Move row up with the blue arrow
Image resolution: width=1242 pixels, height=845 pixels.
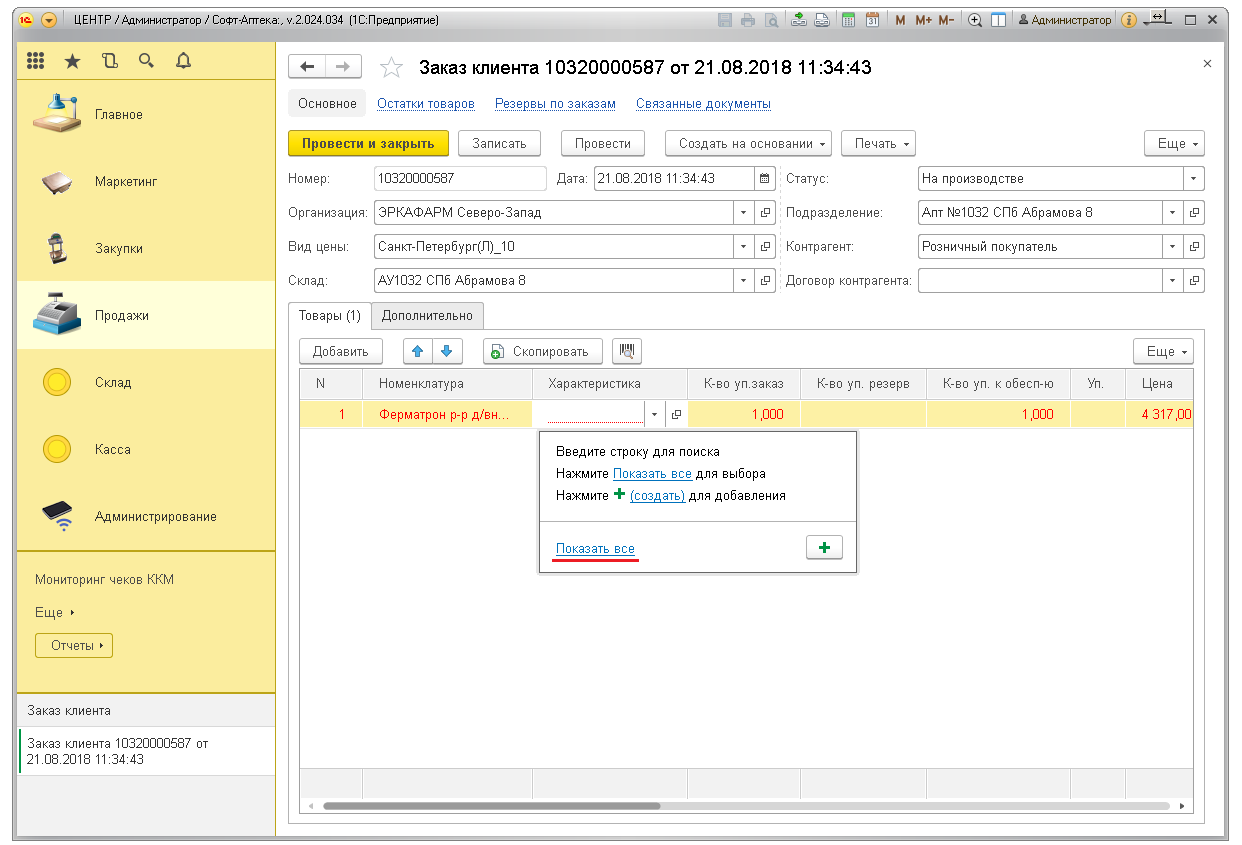click(x=418, y=351)
